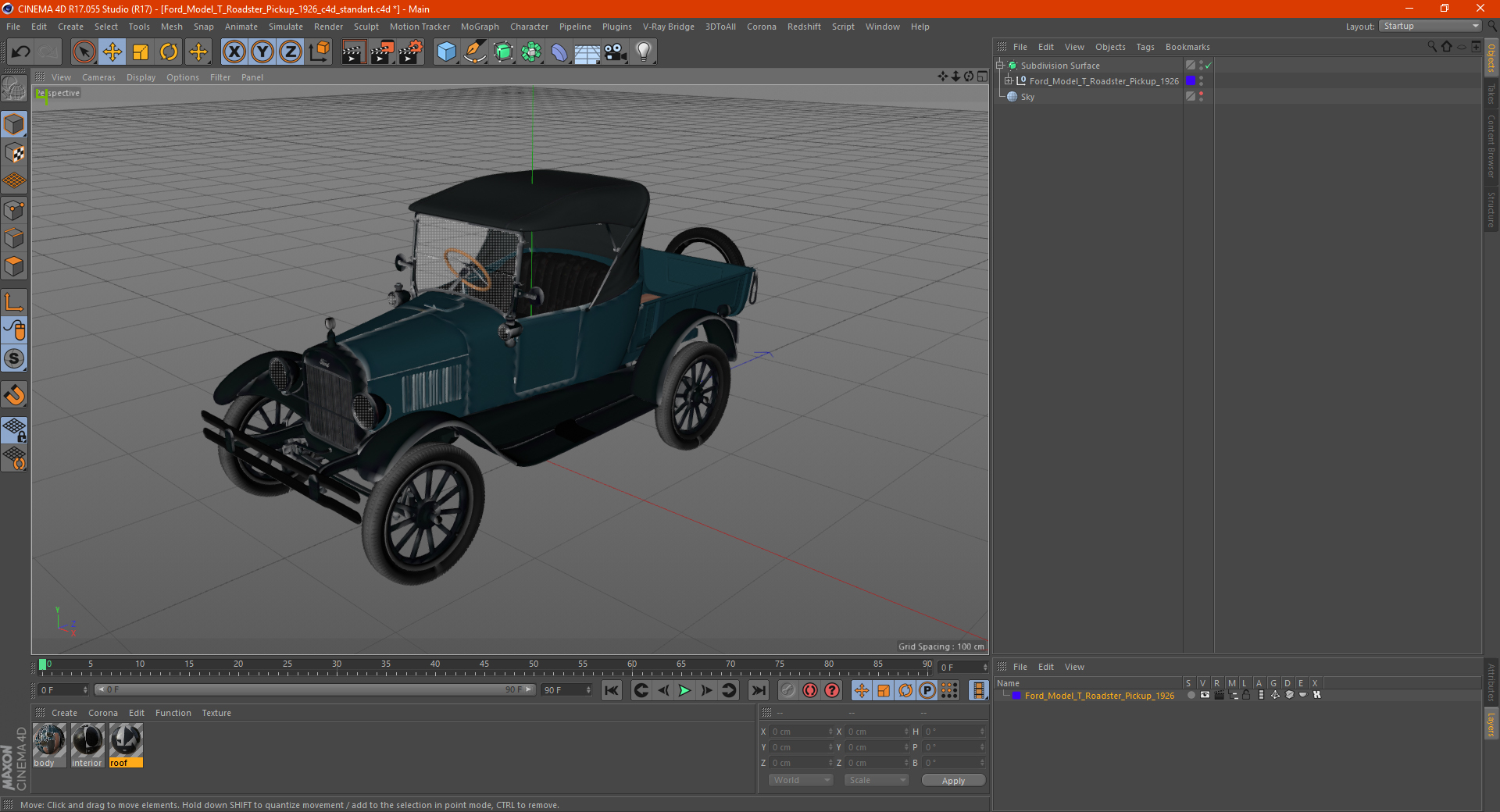Toggle X axis lock
The width and height of the screenshot is (1500, 812).
tap(234, 52)
